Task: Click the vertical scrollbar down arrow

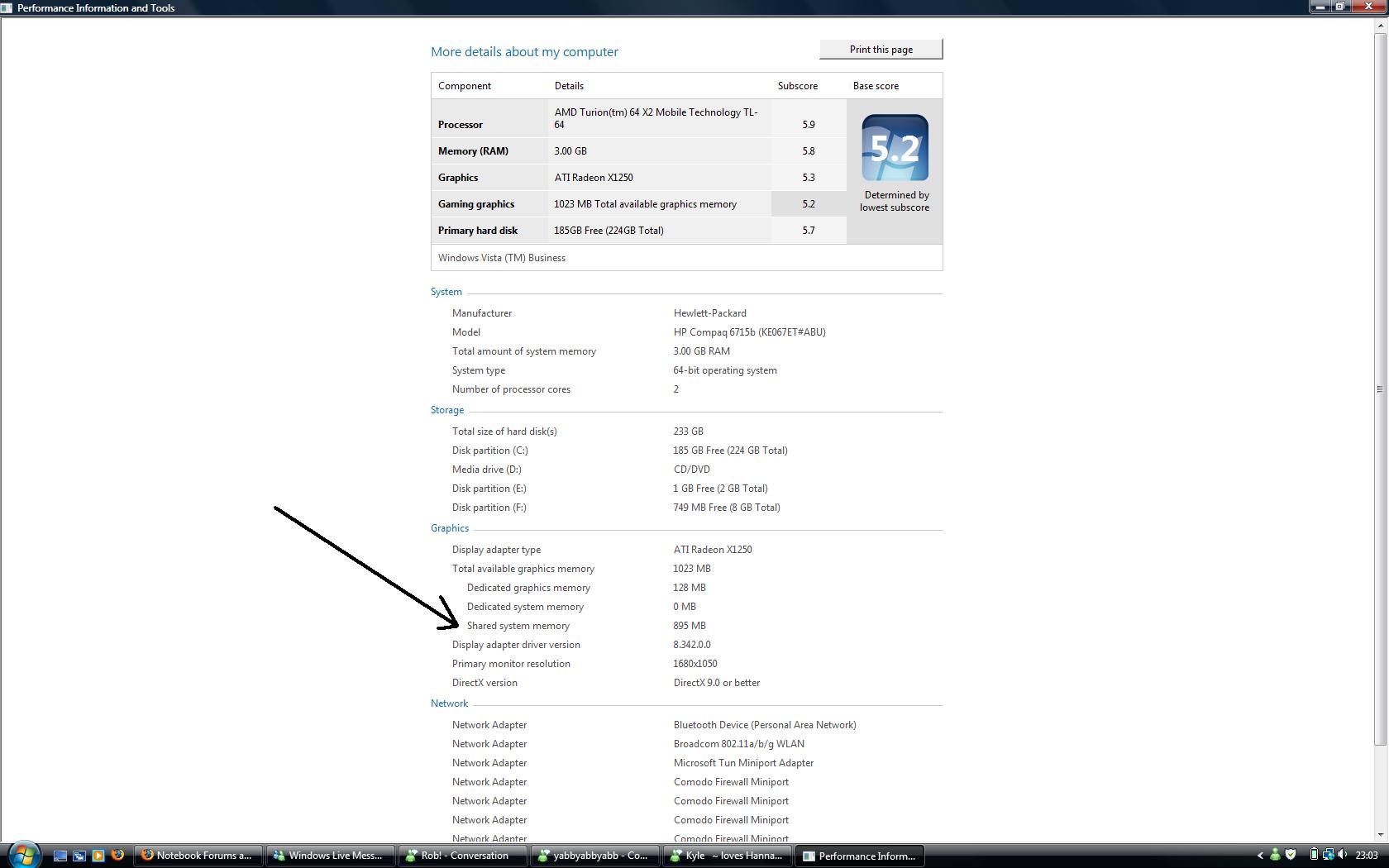Action: click(1380, 834)
